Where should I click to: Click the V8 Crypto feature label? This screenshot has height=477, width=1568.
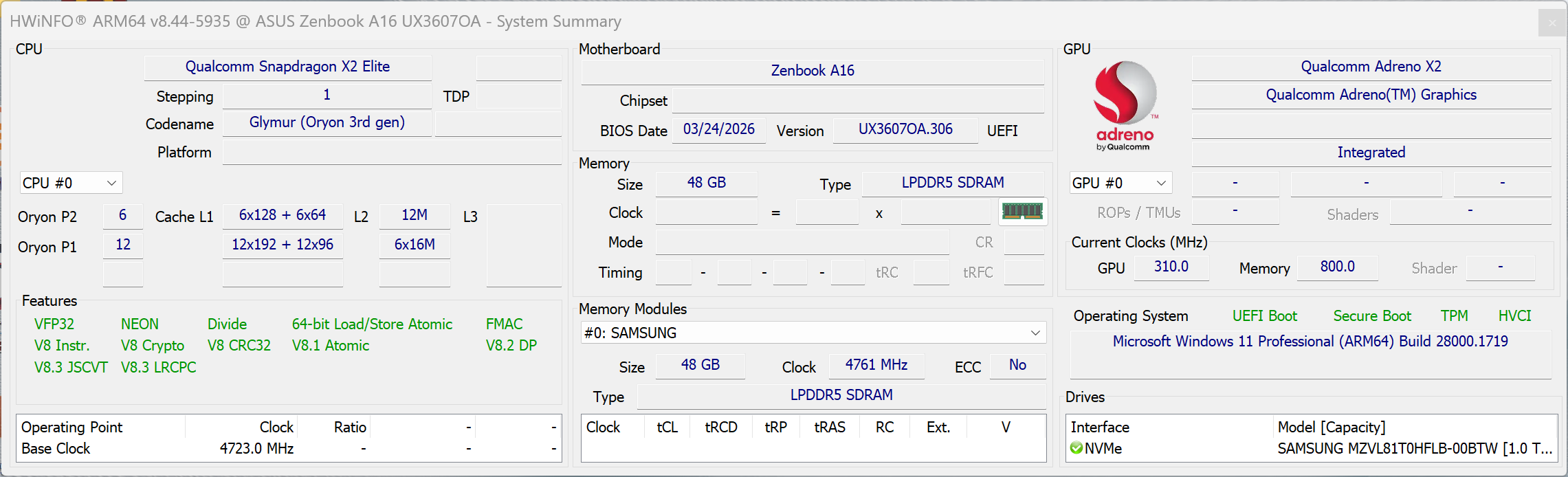point(153,346)
